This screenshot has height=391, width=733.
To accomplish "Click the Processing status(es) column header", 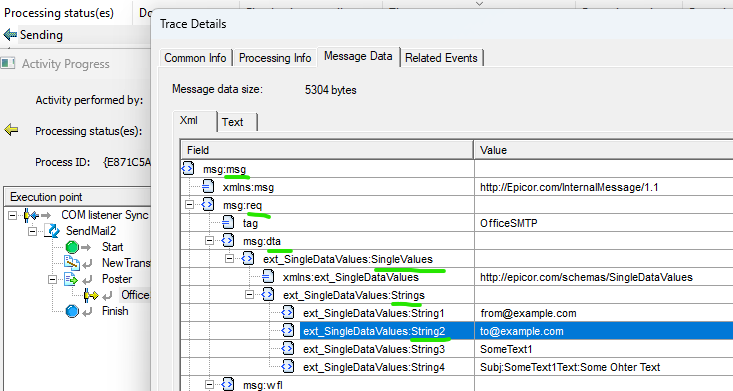I will coord(66,13).
